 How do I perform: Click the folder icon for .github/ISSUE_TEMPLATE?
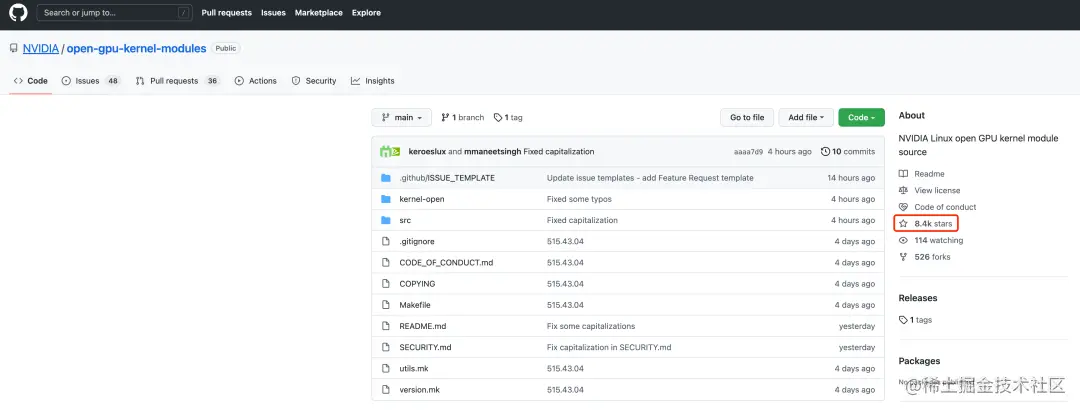pos(386,178)
